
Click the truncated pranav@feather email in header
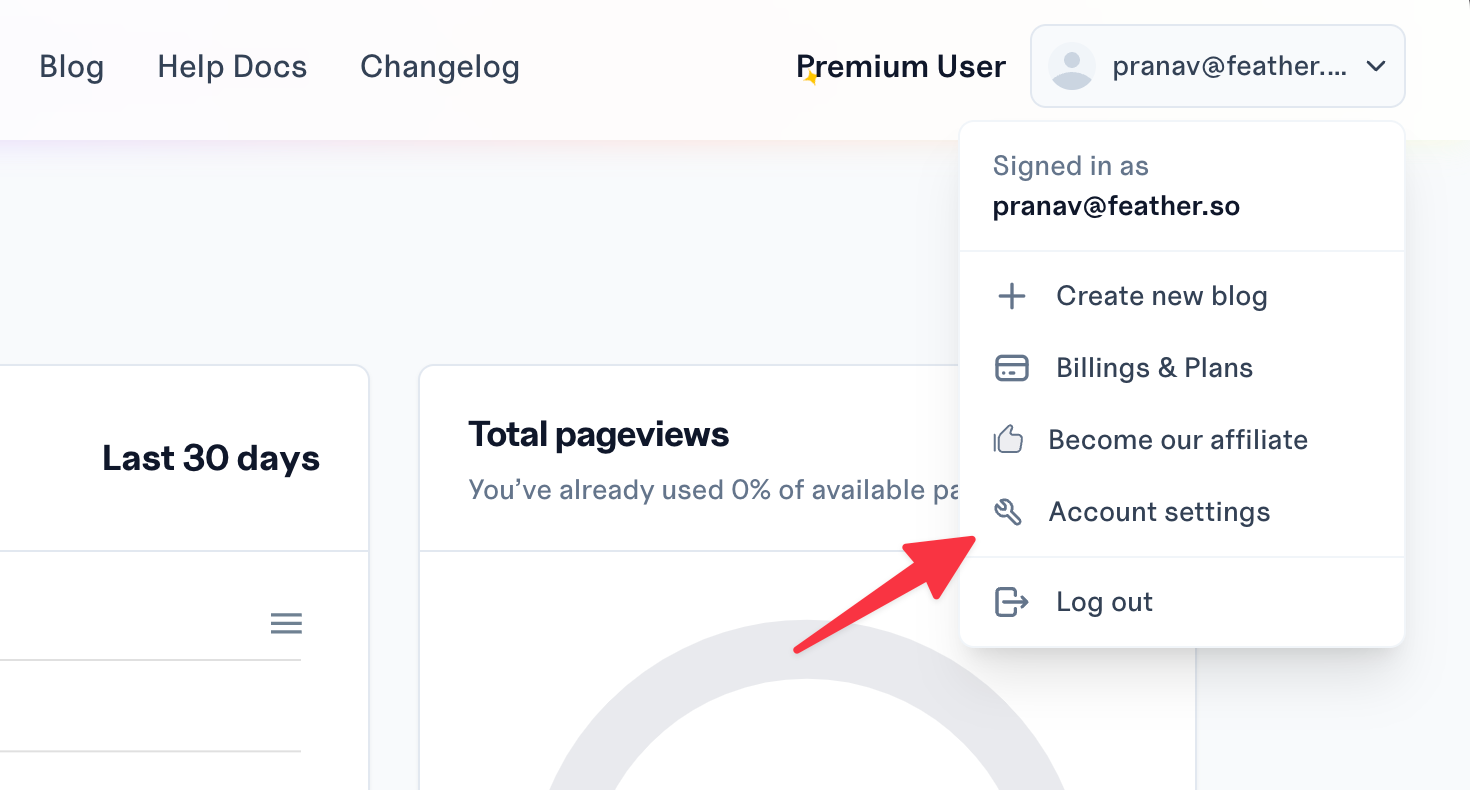(1229, 67)
